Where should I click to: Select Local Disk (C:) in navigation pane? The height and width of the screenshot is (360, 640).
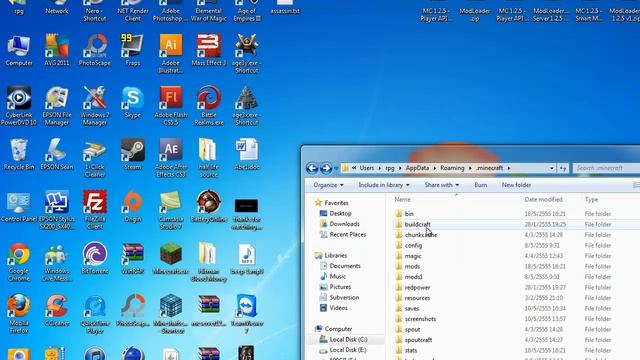pyautogui.click(x=343, y=339)
